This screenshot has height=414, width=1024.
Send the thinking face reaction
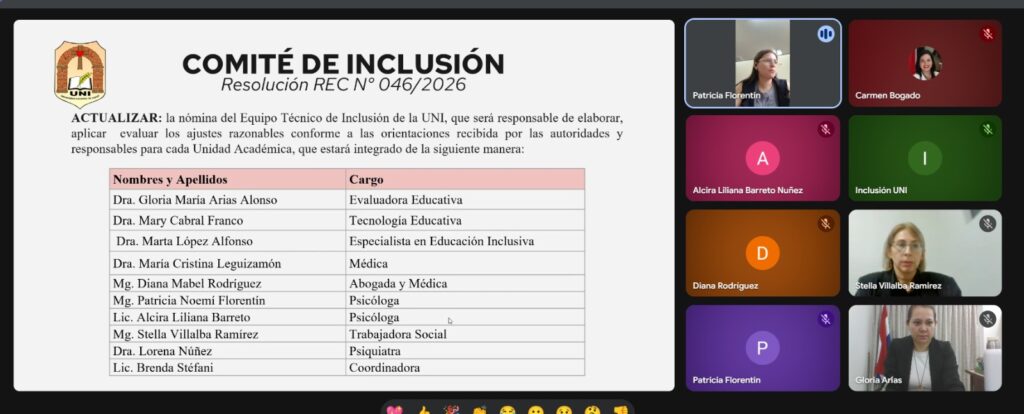coord(591,410)
